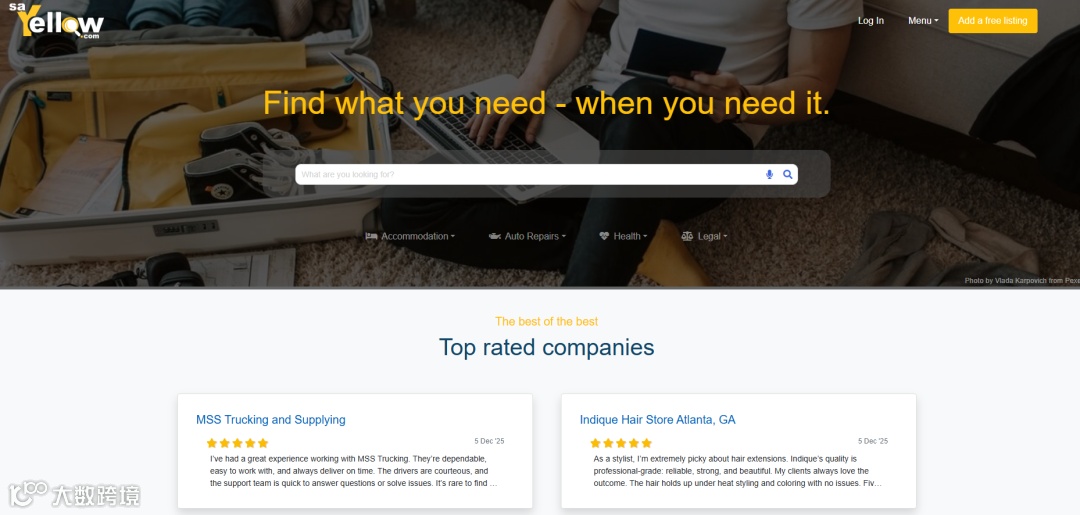Click the Log In link

[x=871, y=21]
